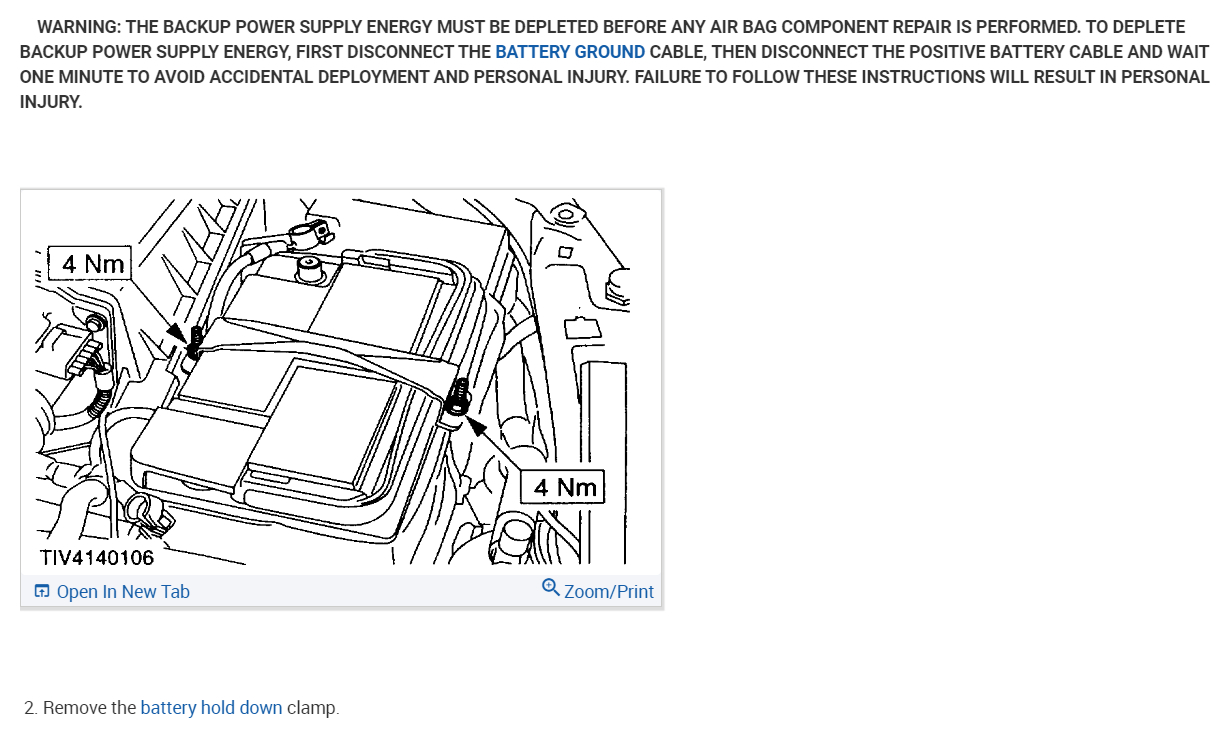Viewport: 1218px width, 747px height.
Task: Click the battery terminal post in the diagram
Action: [309, 267]
